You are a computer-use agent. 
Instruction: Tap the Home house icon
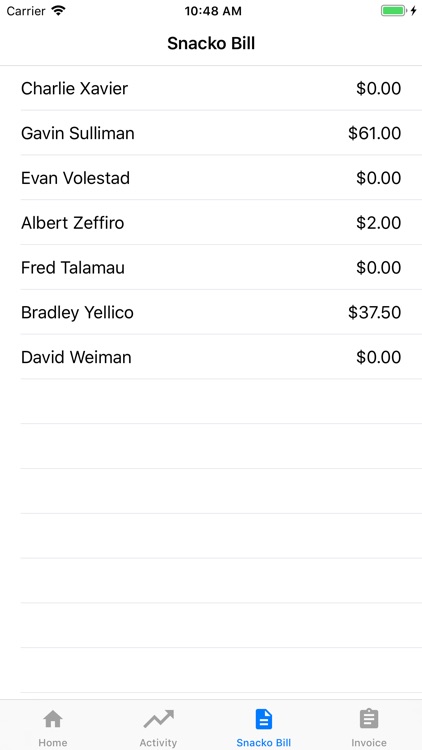[53, 718]
